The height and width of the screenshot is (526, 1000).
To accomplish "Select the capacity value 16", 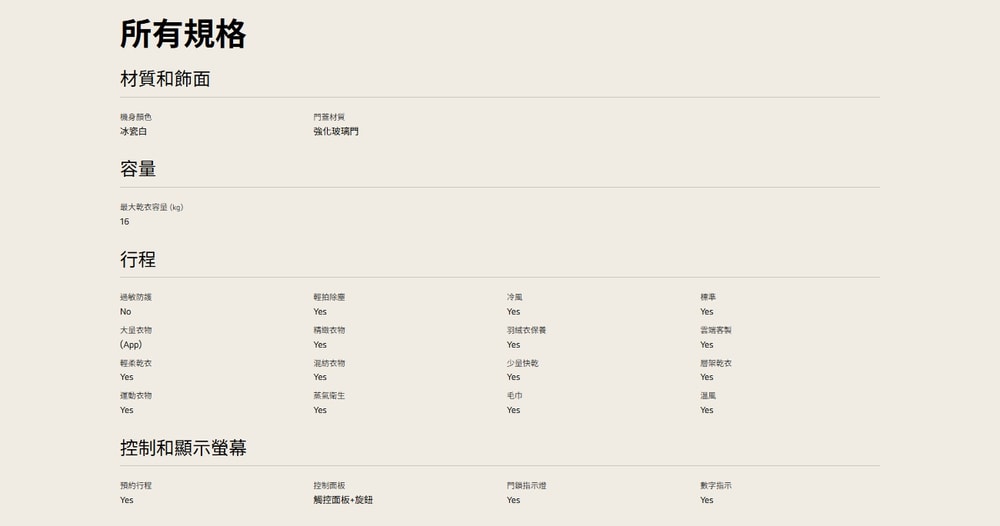I will (x=125, y=221).
